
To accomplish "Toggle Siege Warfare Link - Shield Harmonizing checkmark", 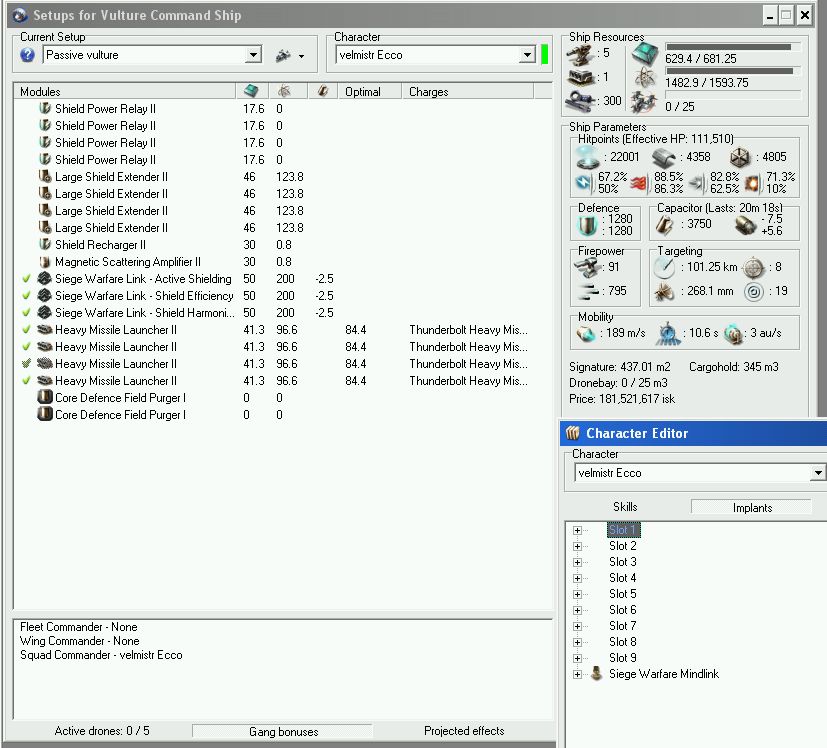I will click(x=26, y=312).
